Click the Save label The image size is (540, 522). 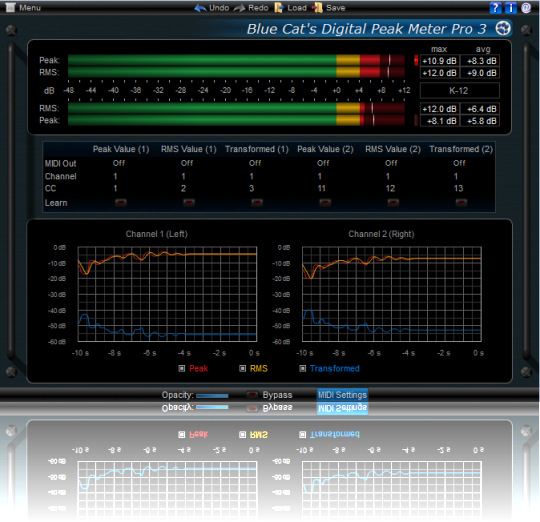(x=335, y=8)
